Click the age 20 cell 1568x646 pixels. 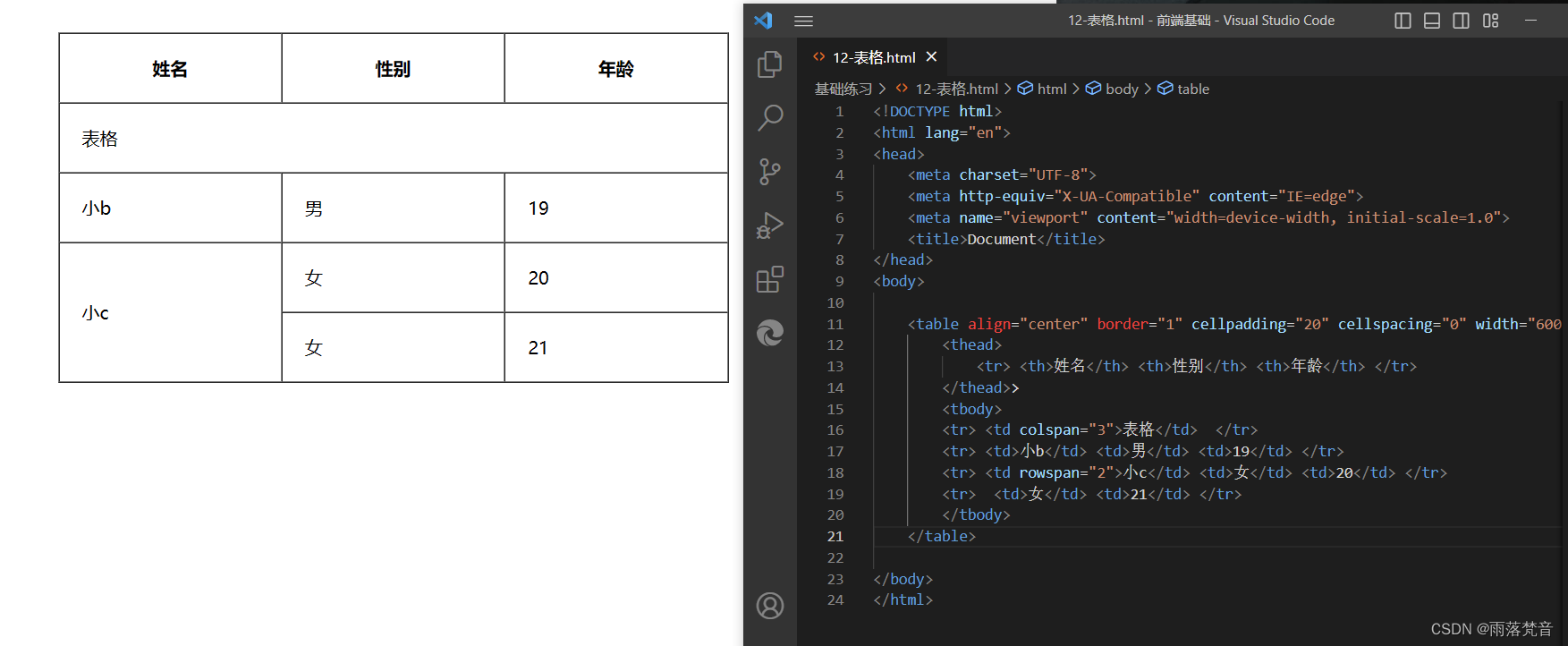615,278
